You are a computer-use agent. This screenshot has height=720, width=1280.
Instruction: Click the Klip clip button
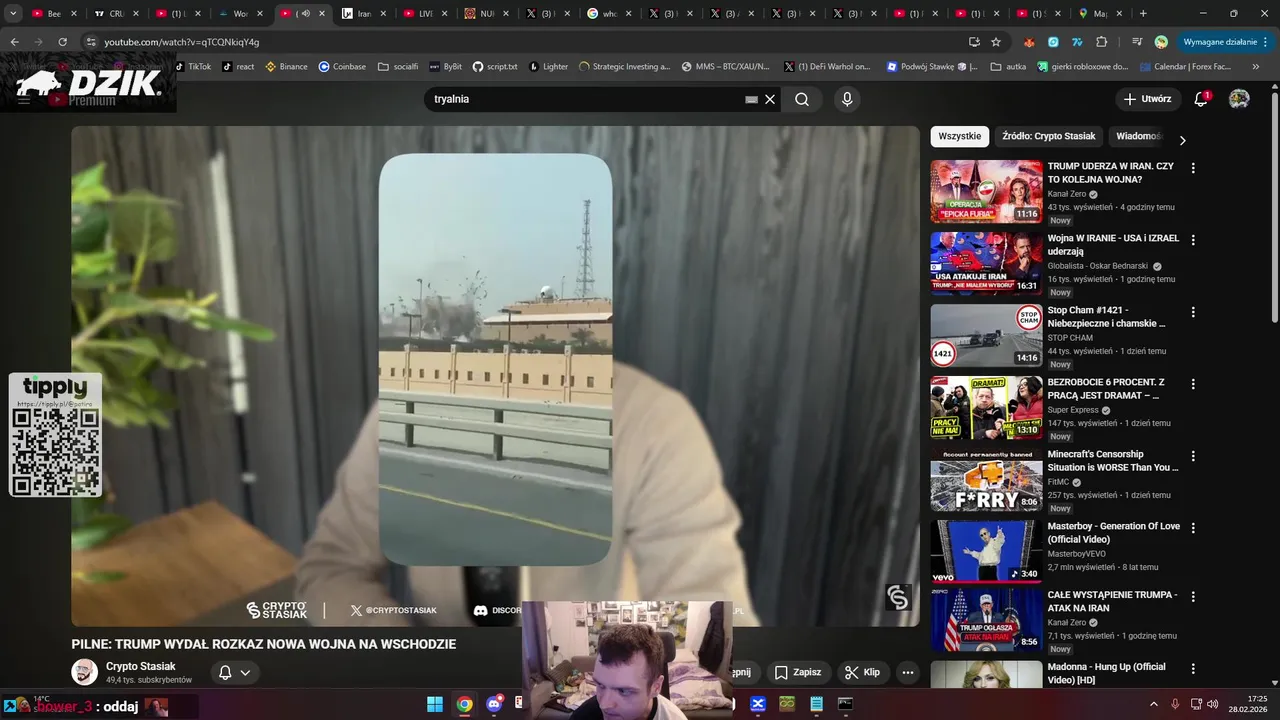point(861,672)
